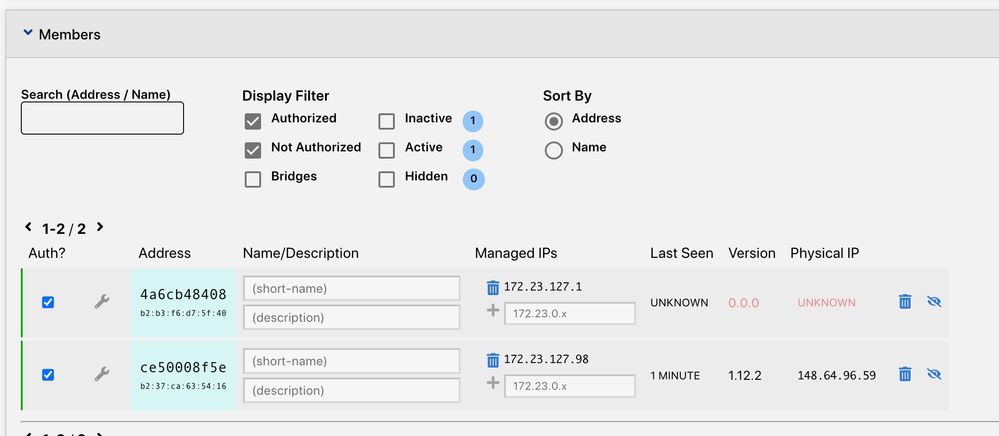Go to next page of members
This screenshot has height=436, width=999.
click(x=100, y=228)
